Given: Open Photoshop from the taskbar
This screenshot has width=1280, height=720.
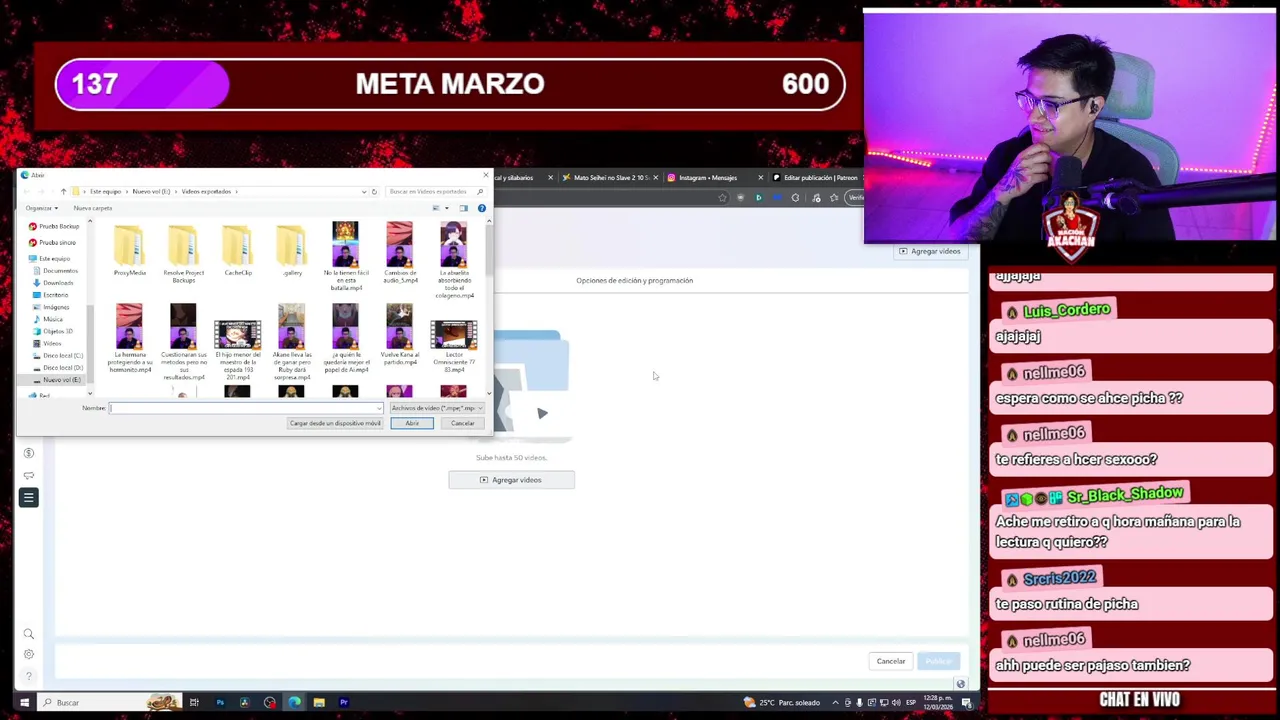Looking at the screenshot, I should (x=220, y=703).
